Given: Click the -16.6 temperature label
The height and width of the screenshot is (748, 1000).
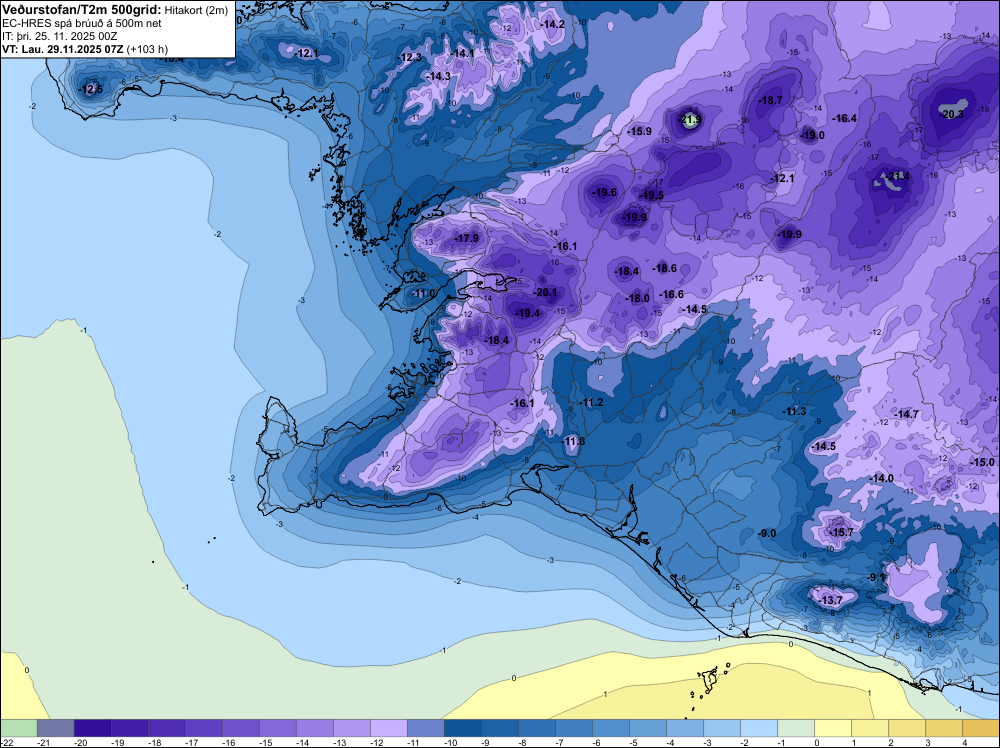Looking at the screenshot, I should click(671, 294).
